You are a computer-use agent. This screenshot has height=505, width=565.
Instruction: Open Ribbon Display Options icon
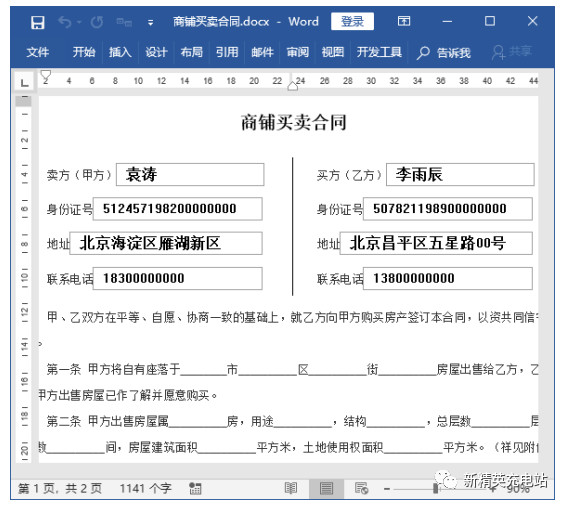[x=404, y=22]
